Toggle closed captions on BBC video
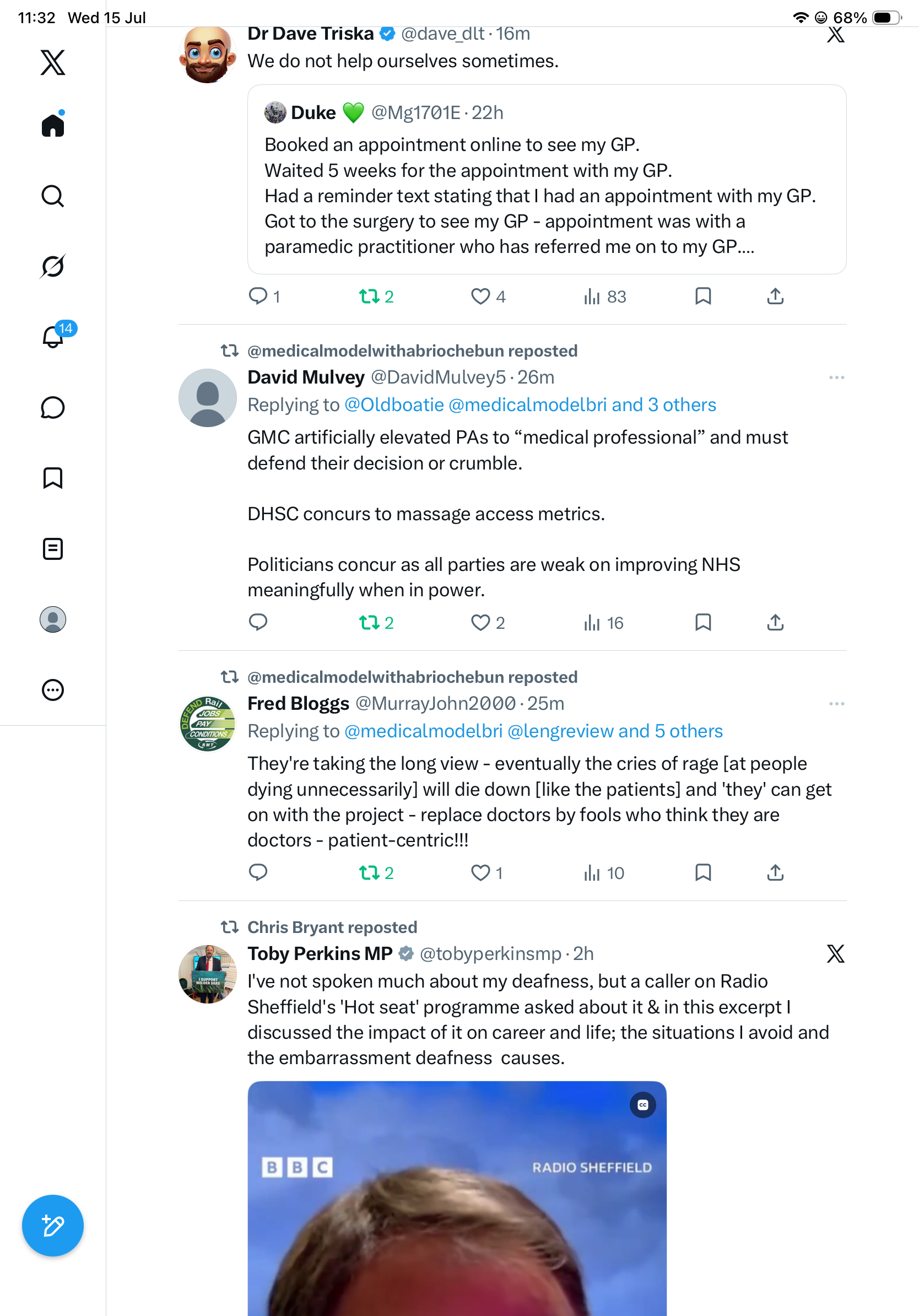Screen dimensions: 919x1316 (642, 1105)
